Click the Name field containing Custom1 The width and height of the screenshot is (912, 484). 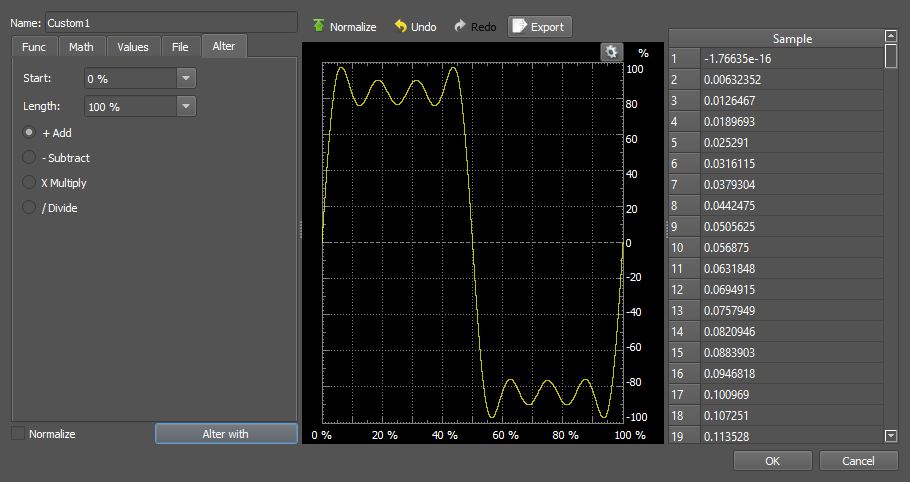[171, 23]
